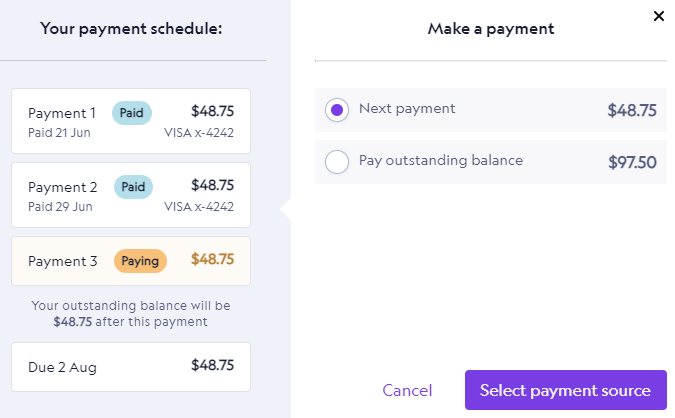This screenshot has height=418, width=675.
Task: Cancel the payment
Action: click(407, 390)
